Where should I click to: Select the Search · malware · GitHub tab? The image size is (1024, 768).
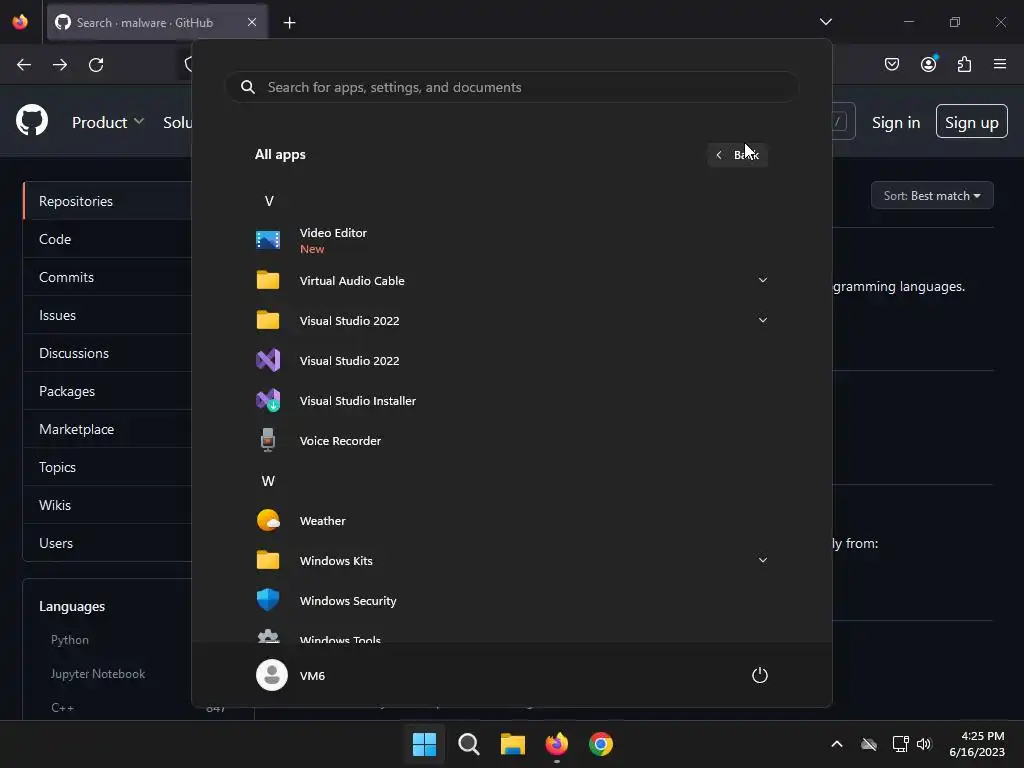pyautogui.click(x=157, y=22)
